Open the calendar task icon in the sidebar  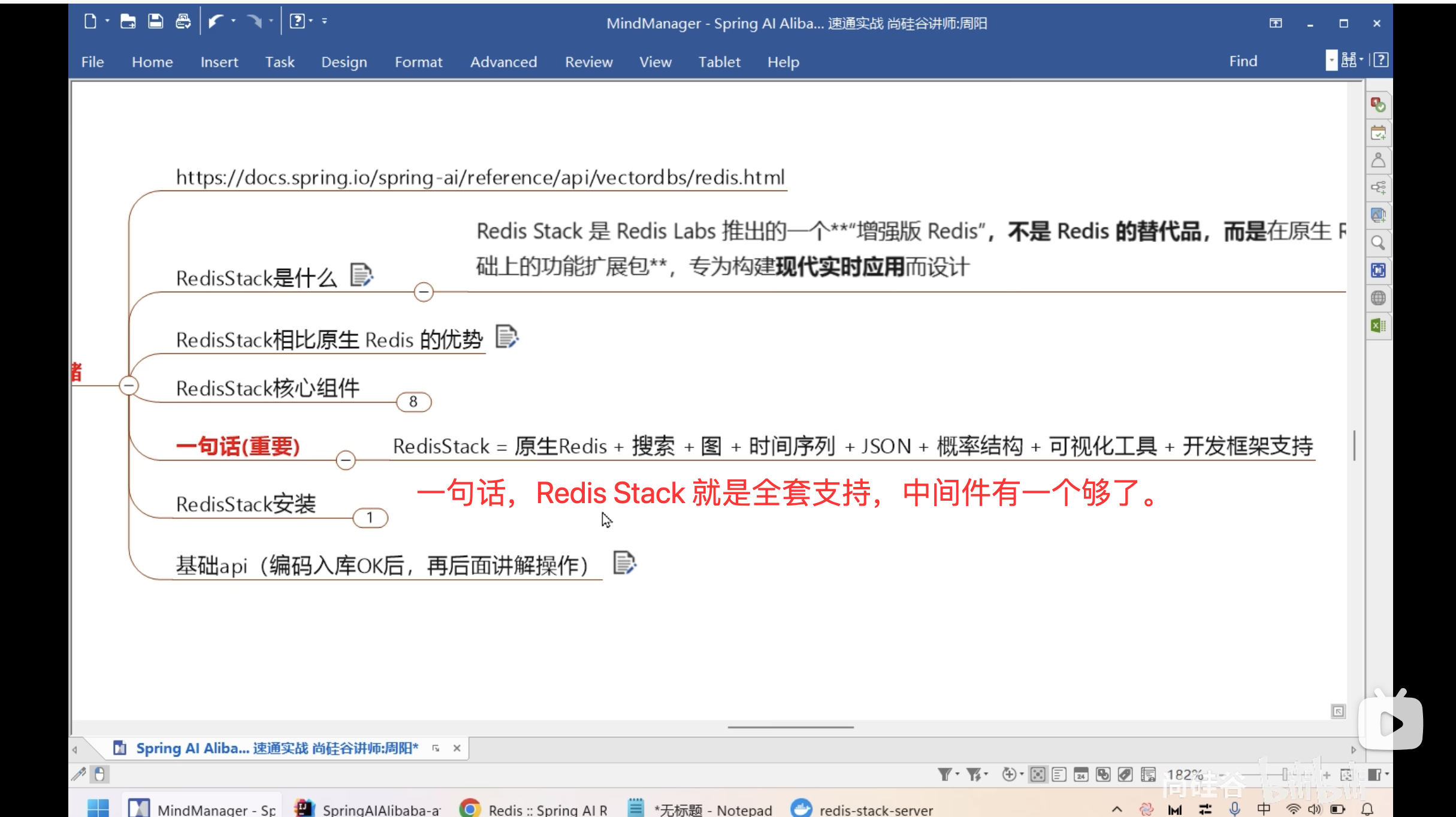coord(1379,132)
